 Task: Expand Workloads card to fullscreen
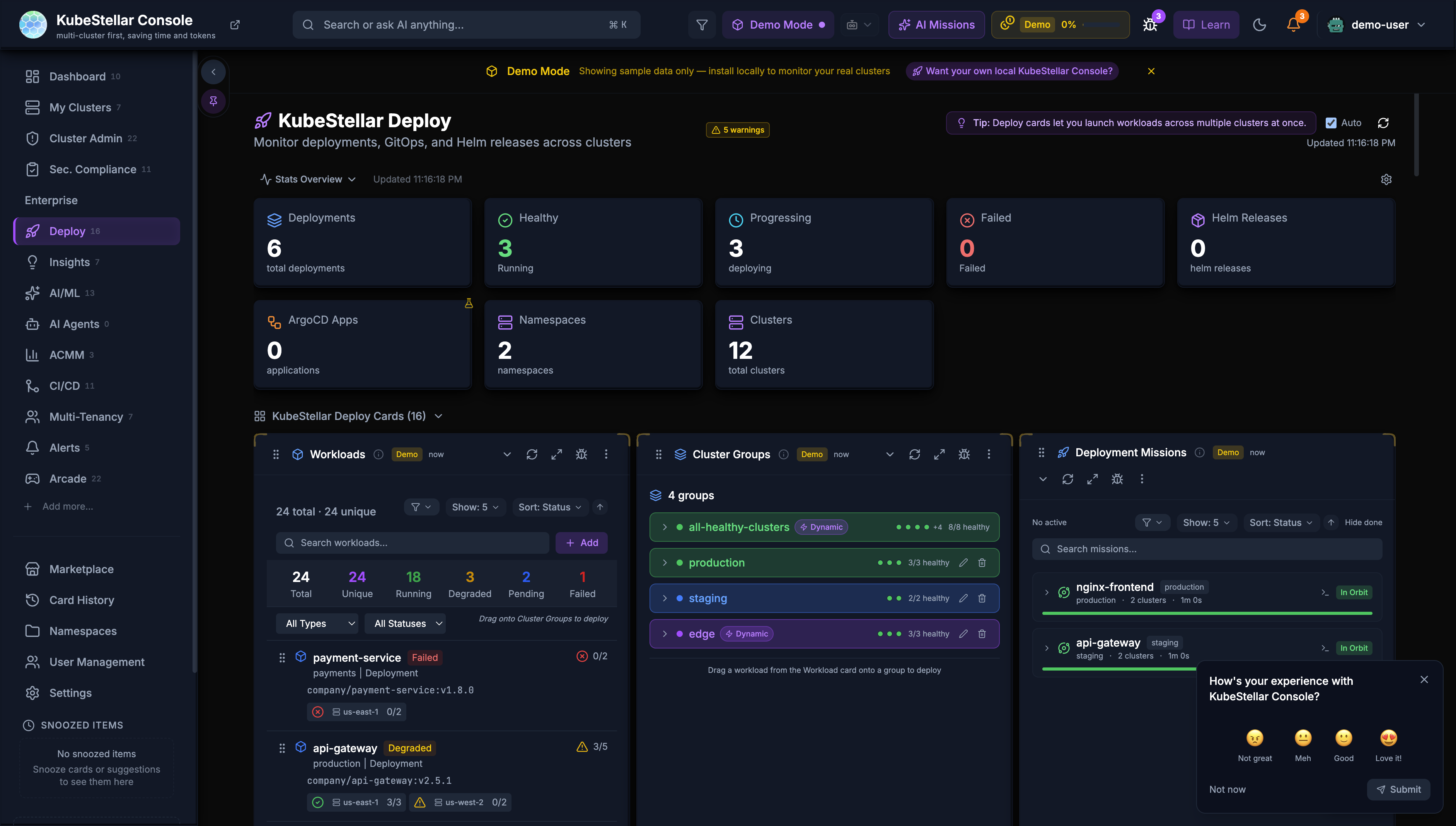(x=556, y=454)
